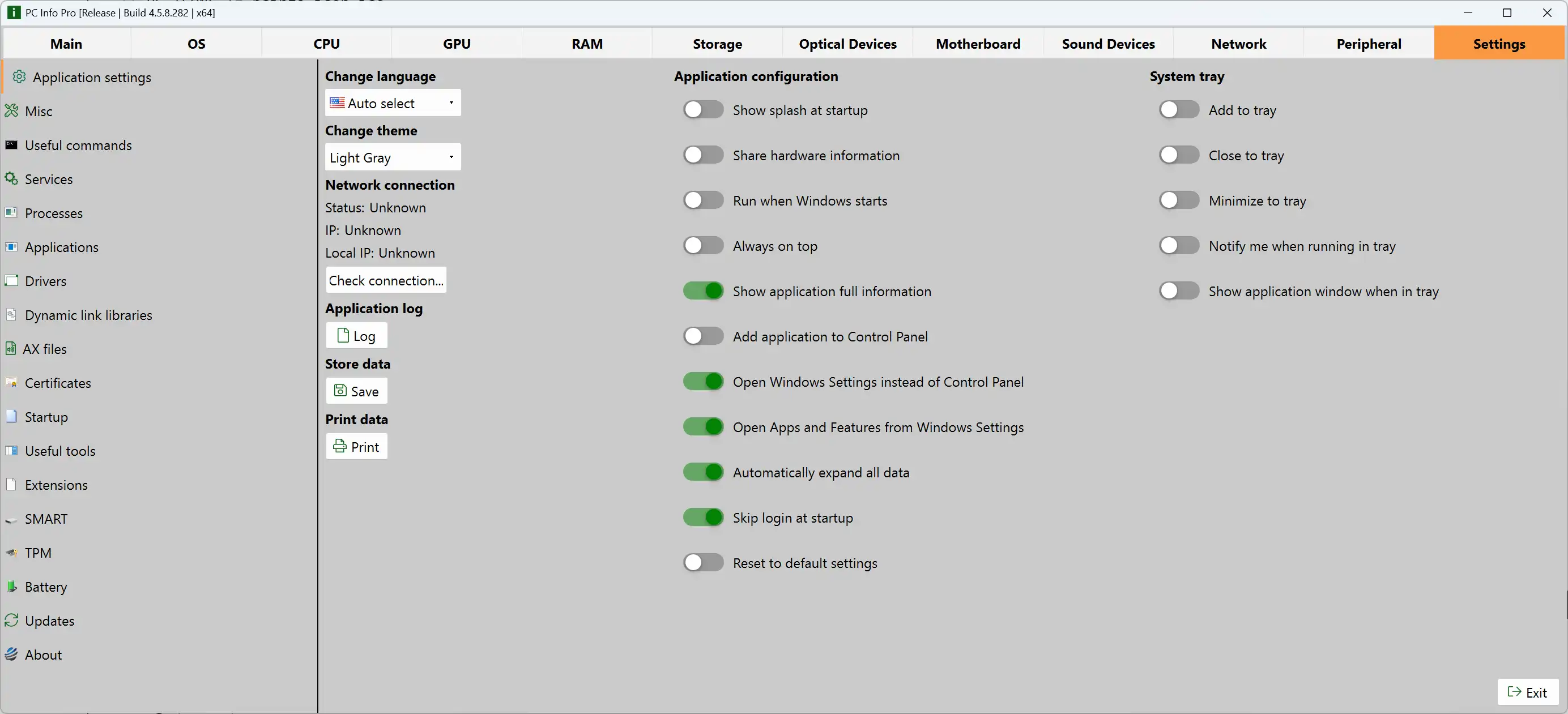The image size is (1568, 714).
Task: Click the AX files icon
Action: click(x=11, y=348)
